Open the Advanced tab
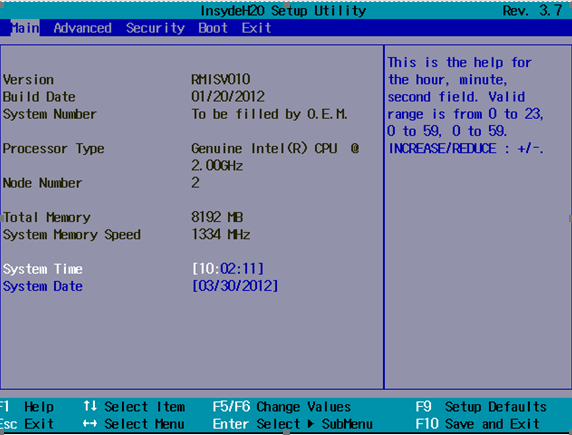Screen dimensions: 572x435 82,28
